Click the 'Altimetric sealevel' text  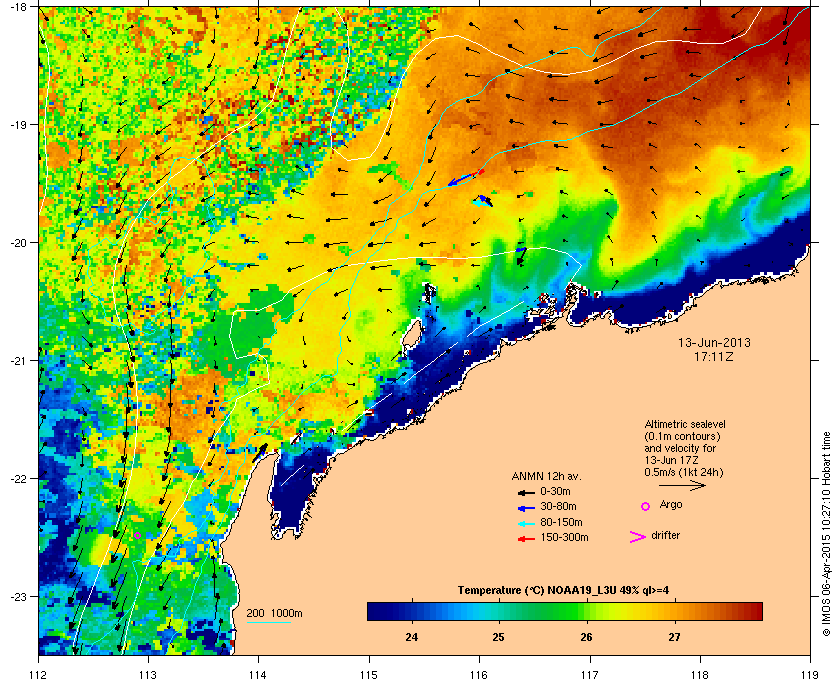[x=685, y=424]
